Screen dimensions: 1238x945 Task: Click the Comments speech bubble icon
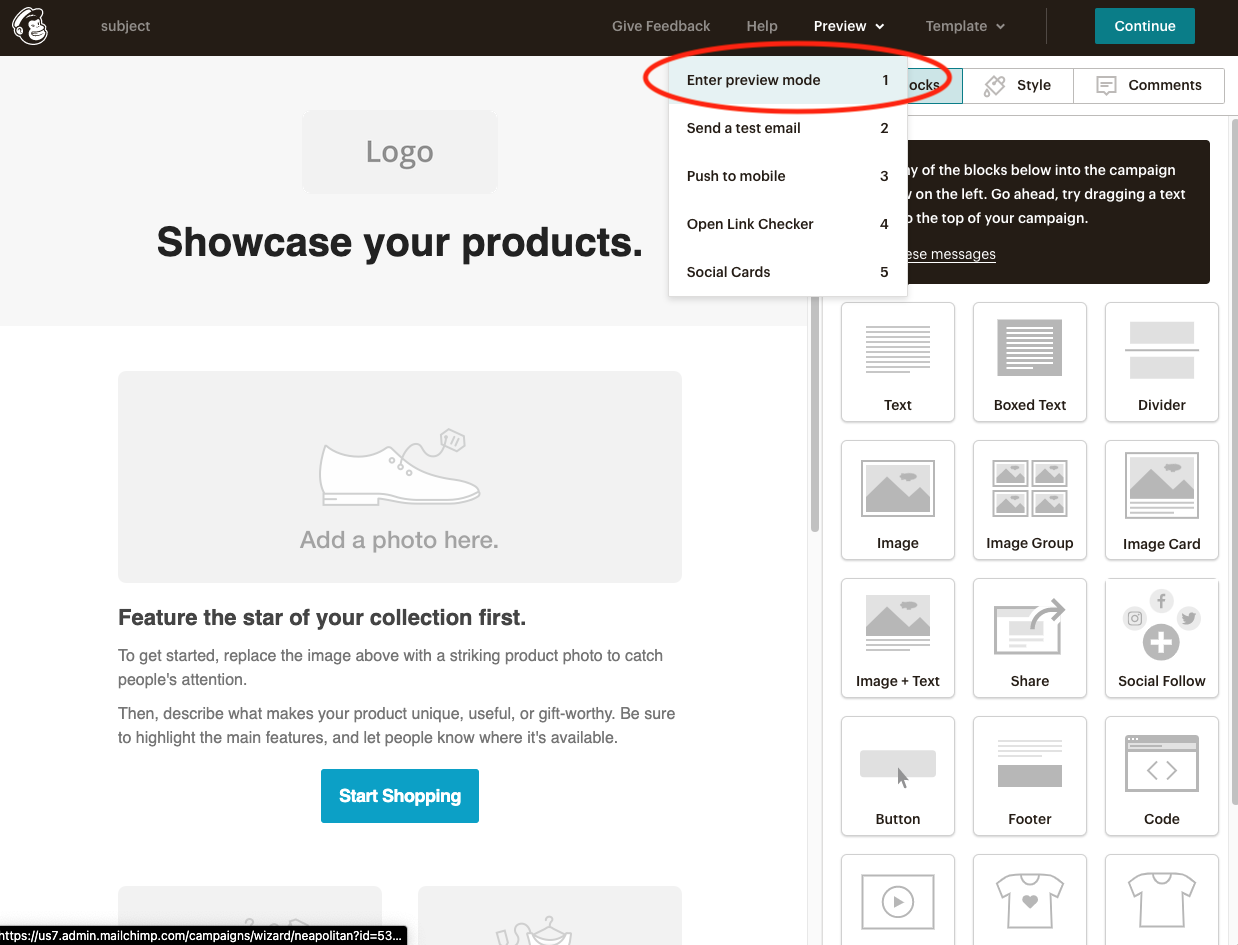[1106, 86]
